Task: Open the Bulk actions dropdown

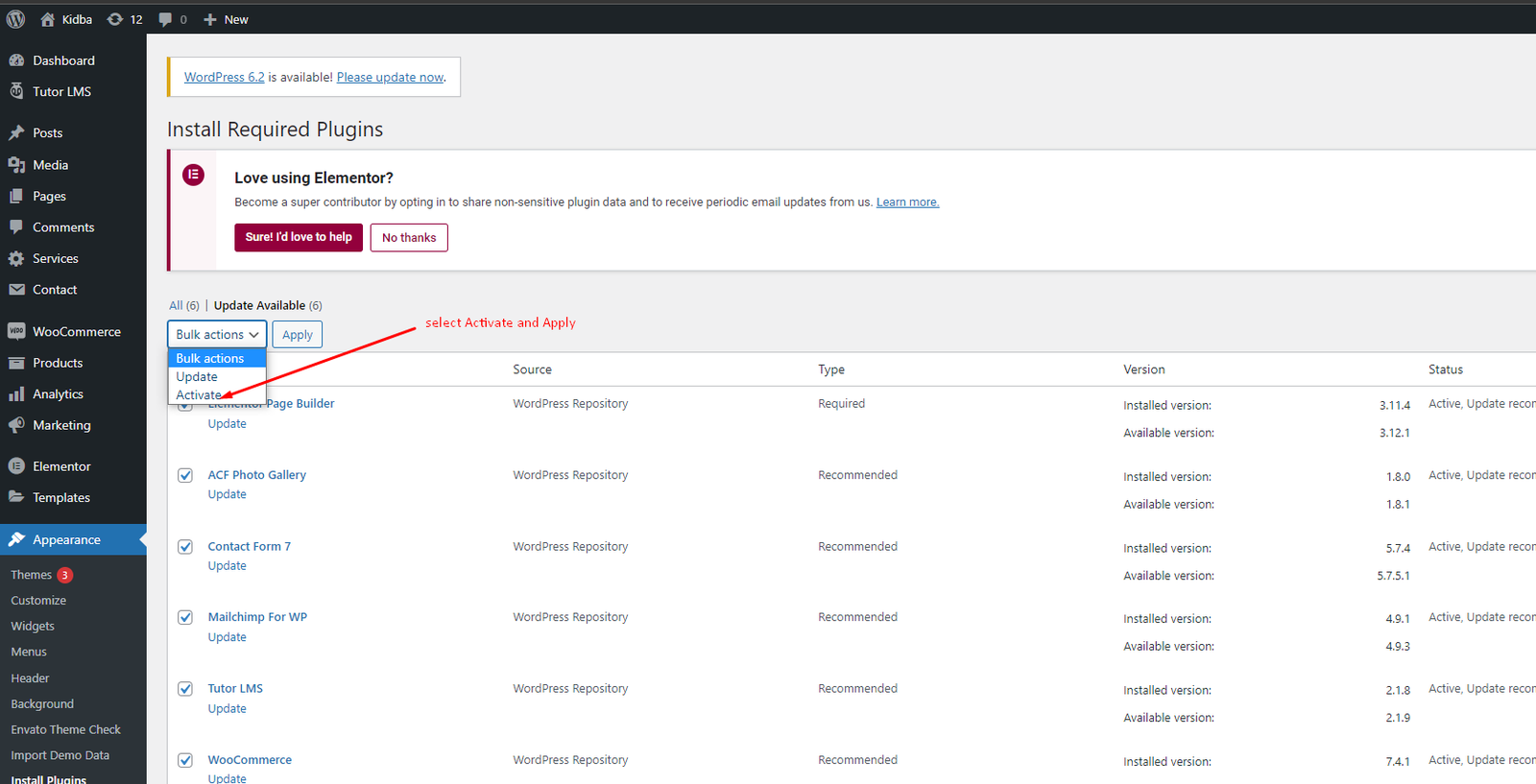Action: tap(217, 334)
